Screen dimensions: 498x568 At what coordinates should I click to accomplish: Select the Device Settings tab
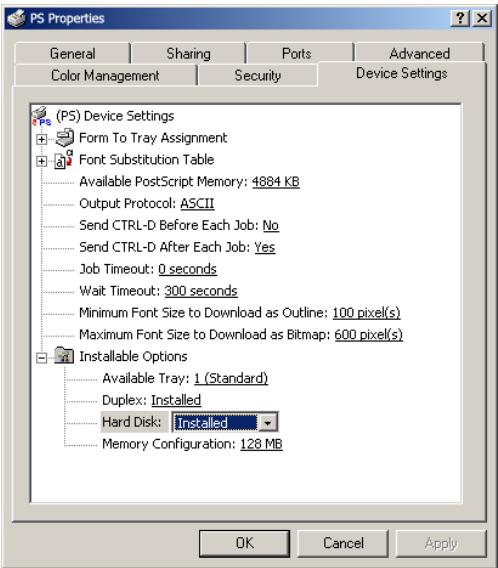[402, 74]
